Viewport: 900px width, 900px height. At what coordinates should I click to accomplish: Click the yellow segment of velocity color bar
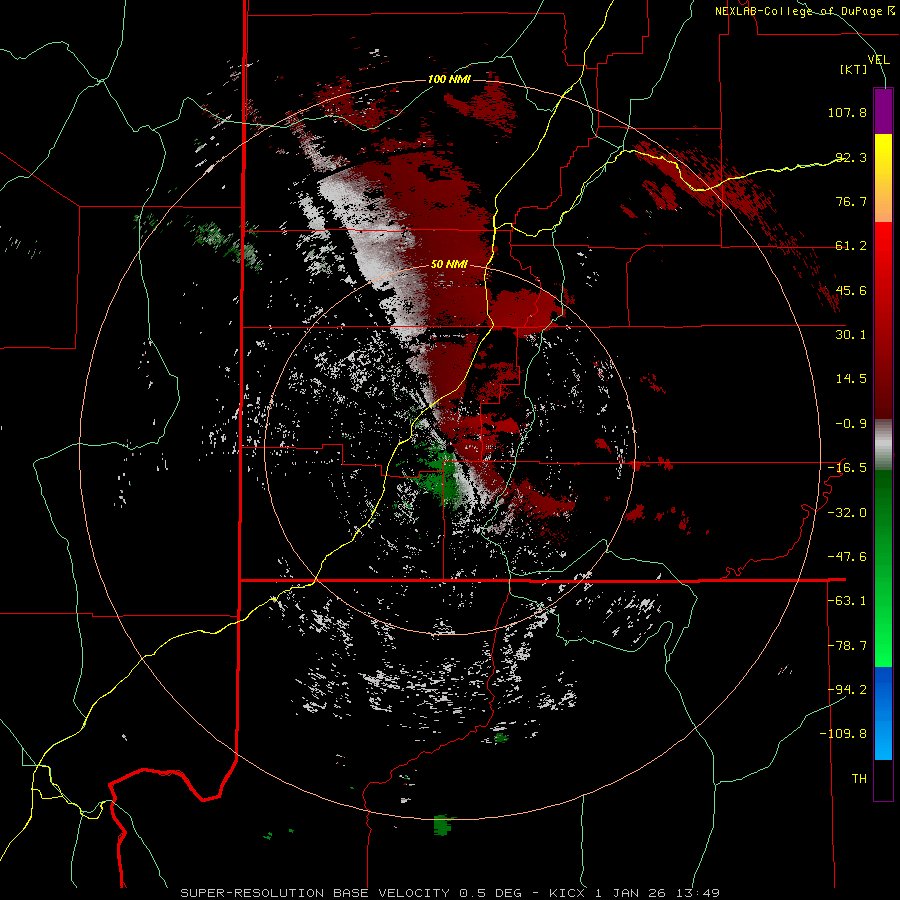pos(883,156)
